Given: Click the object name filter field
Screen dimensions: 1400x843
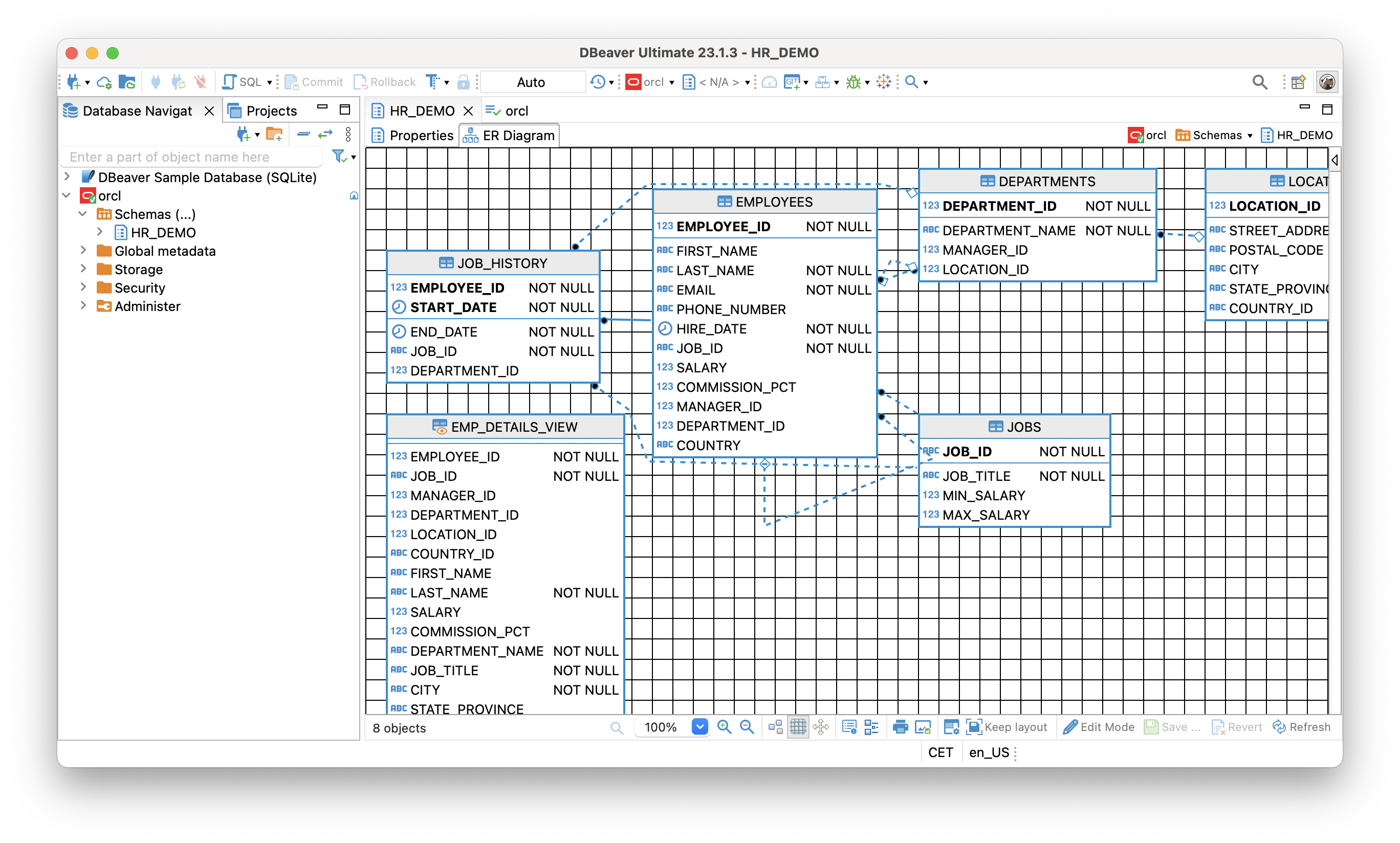Looking at the screenshot, I should tap(193, 156).
